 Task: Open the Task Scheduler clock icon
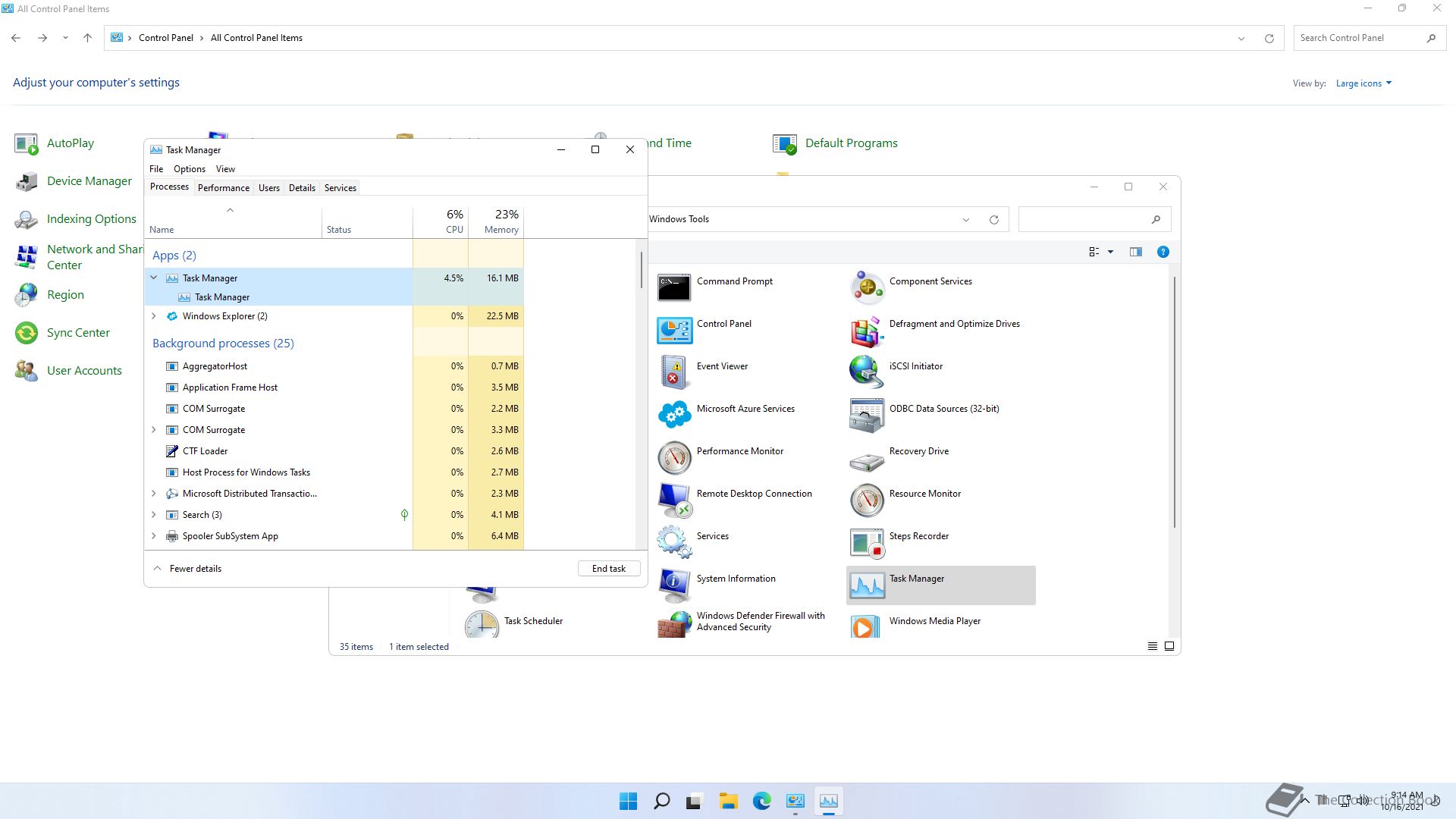(482, 625)
